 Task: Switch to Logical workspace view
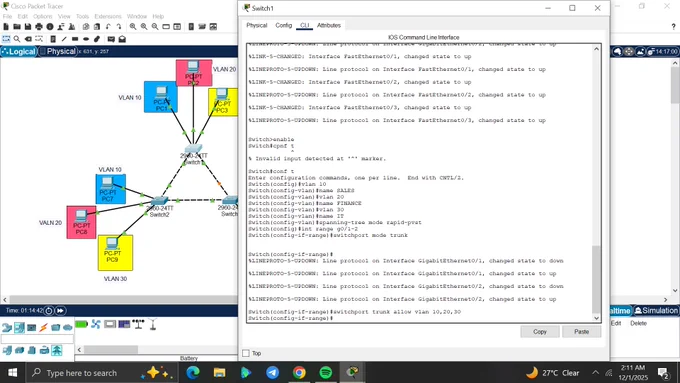tap(19, 51)
